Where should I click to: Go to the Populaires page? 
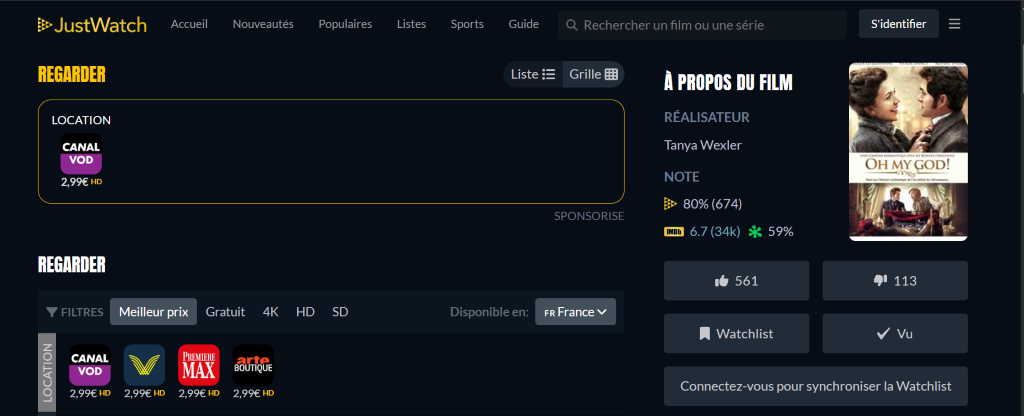345,24
